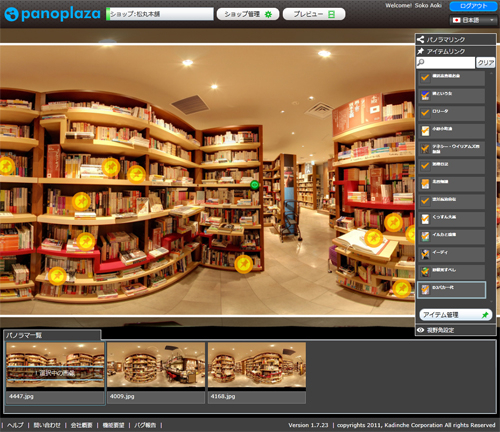The width and height of the screenshot is (500, 432).
Task: Expand the パノラマリンク section
Action: click(x=455, y=39)
